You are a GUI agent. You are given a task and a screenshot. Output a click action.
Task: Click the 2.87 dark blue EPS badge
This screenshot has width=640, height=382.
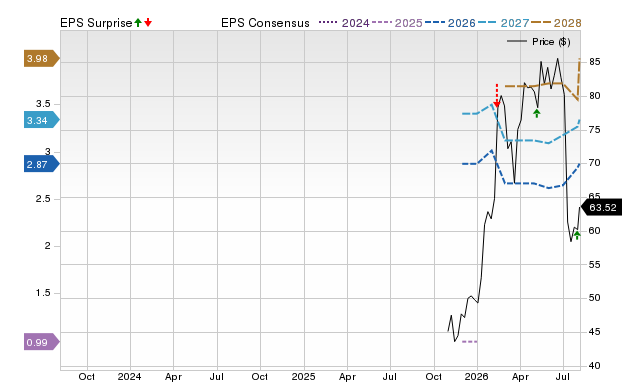(42, 164)
